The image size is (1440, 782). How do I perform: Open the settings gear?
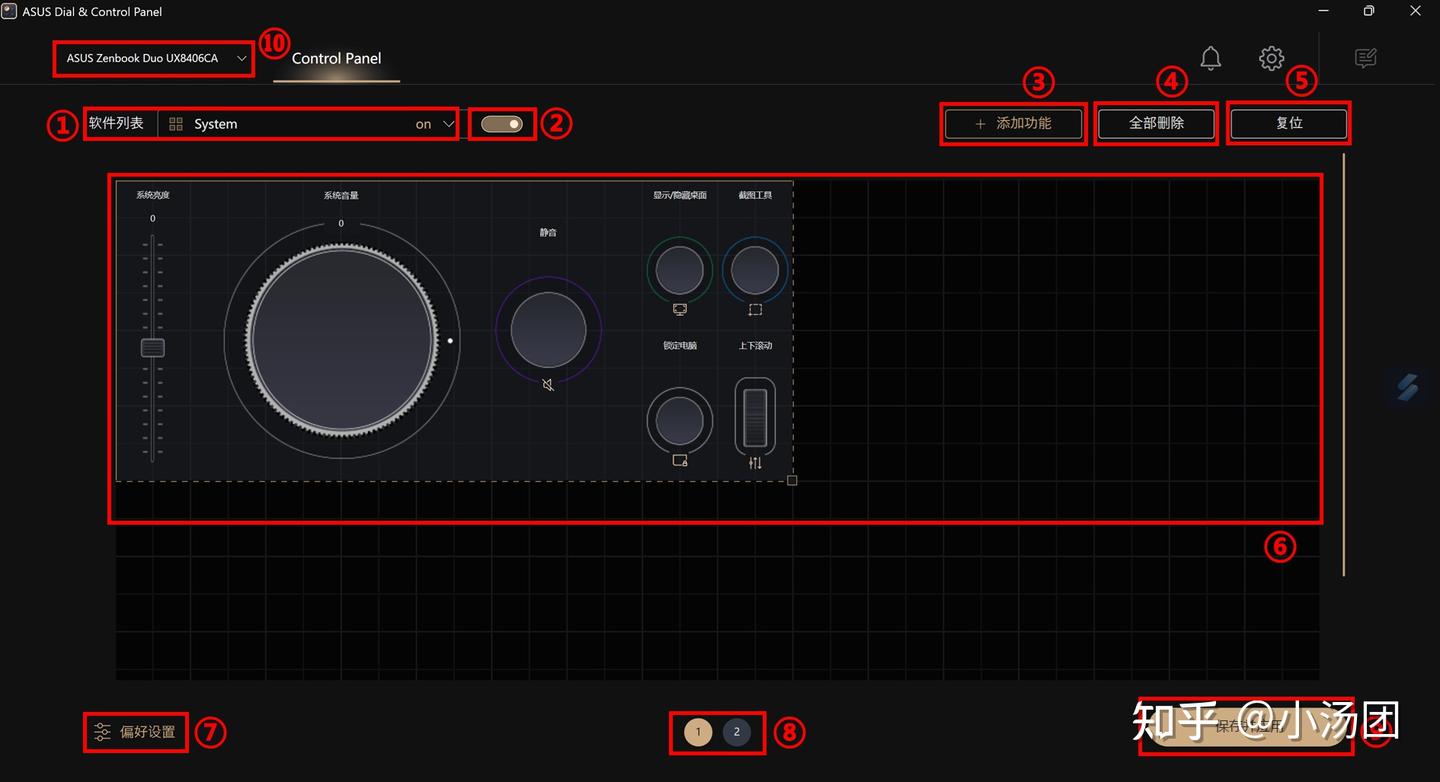(1271, 58)
